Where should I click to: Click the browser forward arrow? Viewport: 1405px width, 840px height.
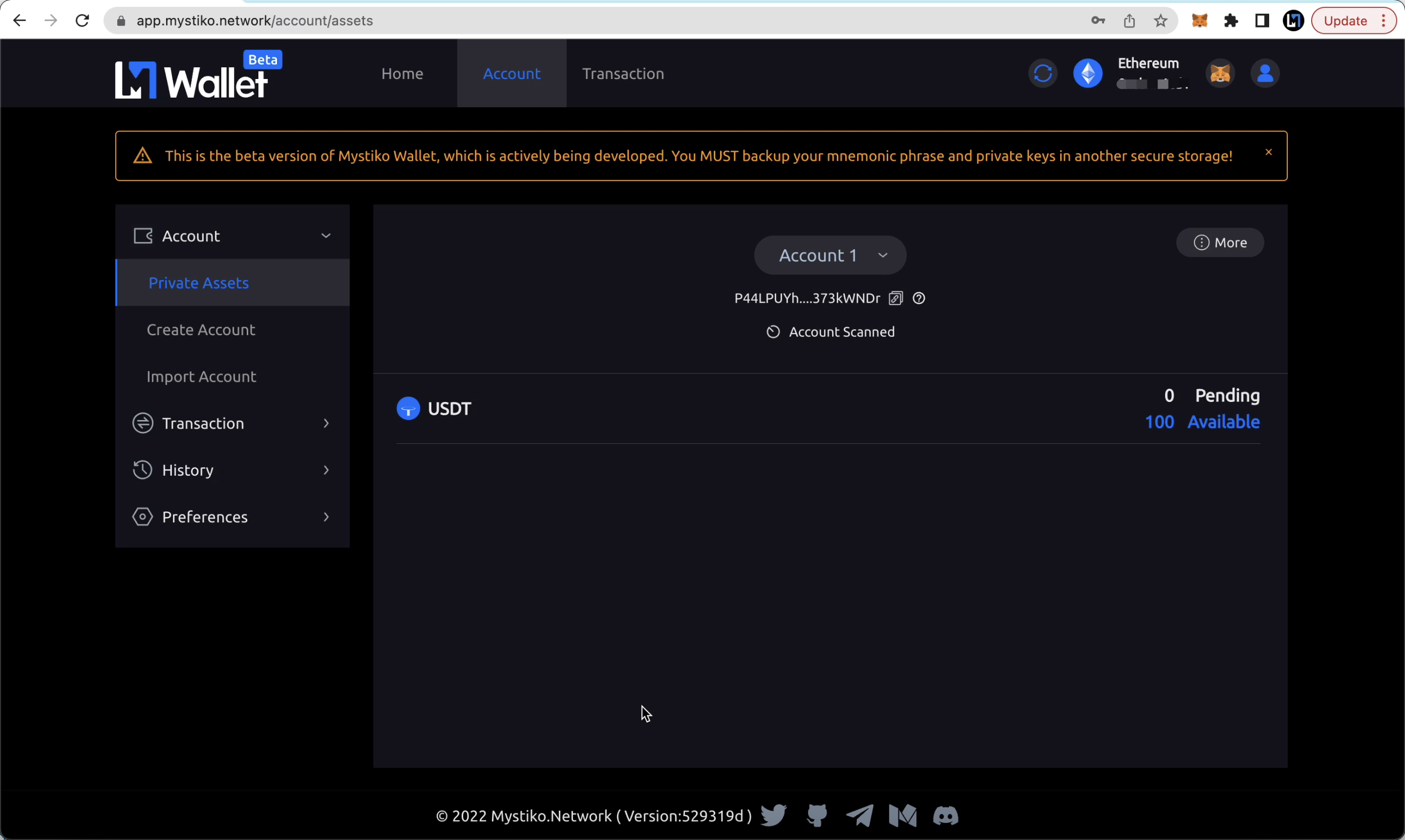51,21
